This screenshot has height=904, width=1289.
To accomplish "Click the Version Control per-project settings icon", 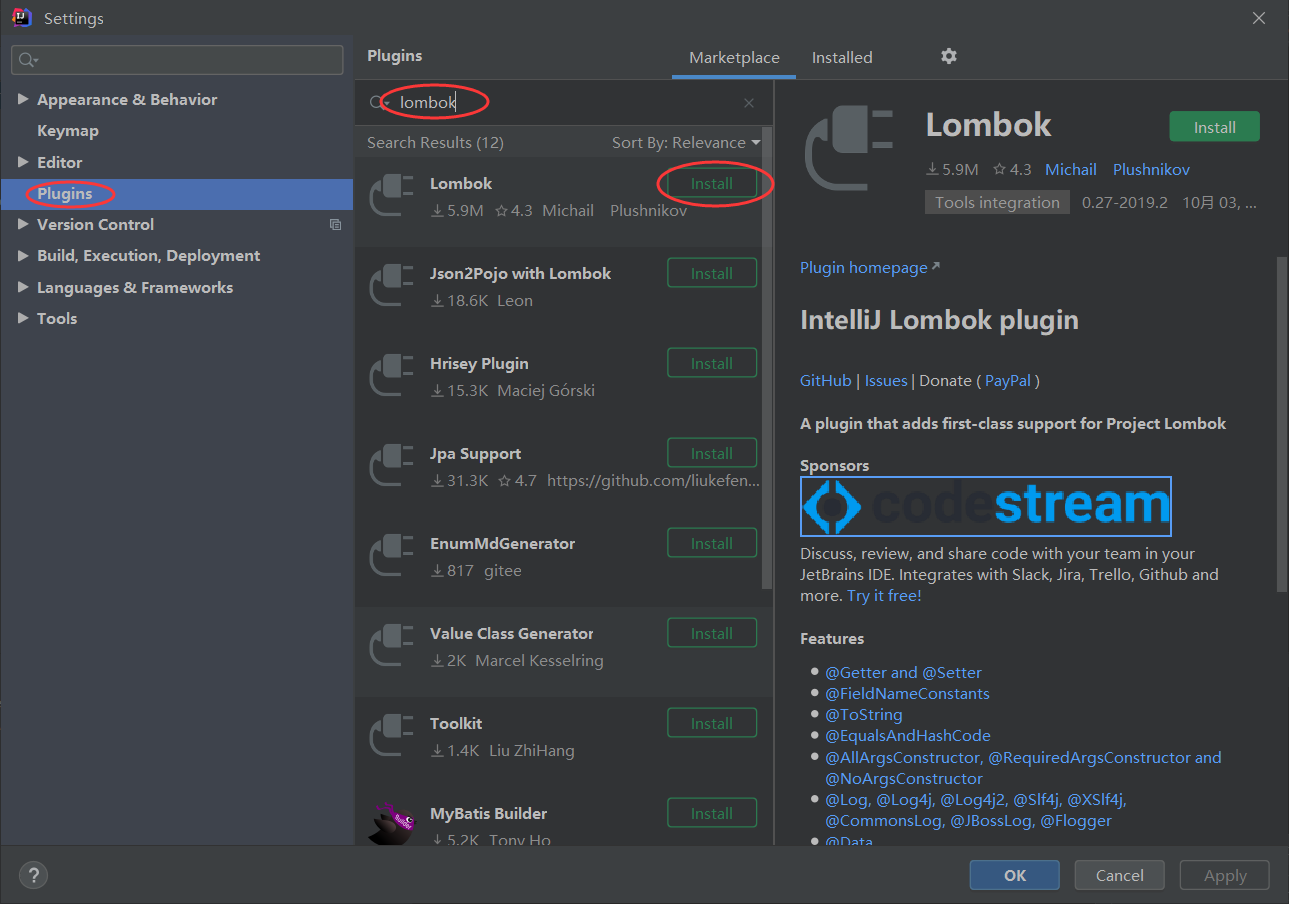I will (335, 225).
